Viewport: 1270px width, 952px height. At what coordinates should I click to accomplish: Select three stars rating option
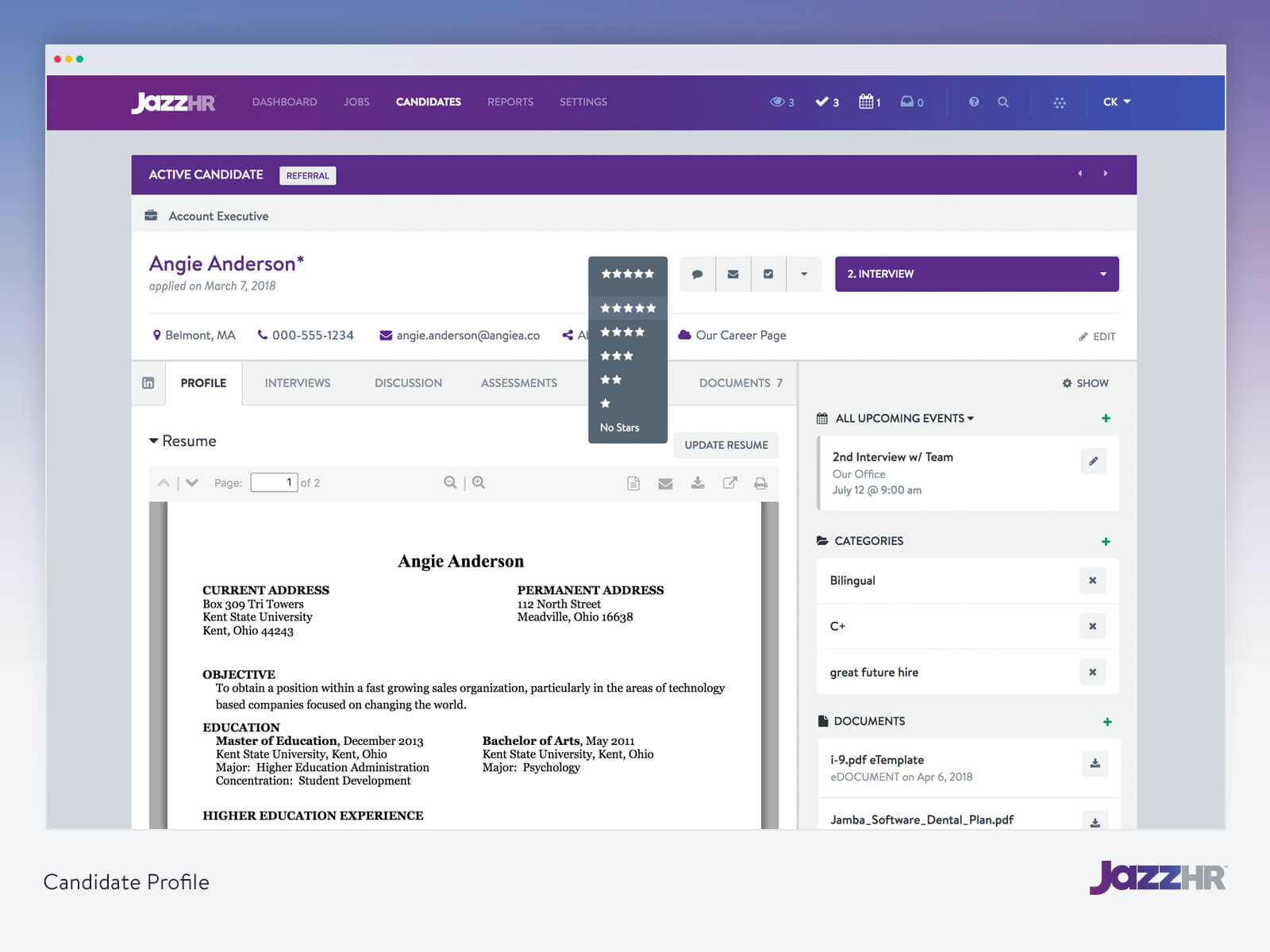tap(628, 355)
